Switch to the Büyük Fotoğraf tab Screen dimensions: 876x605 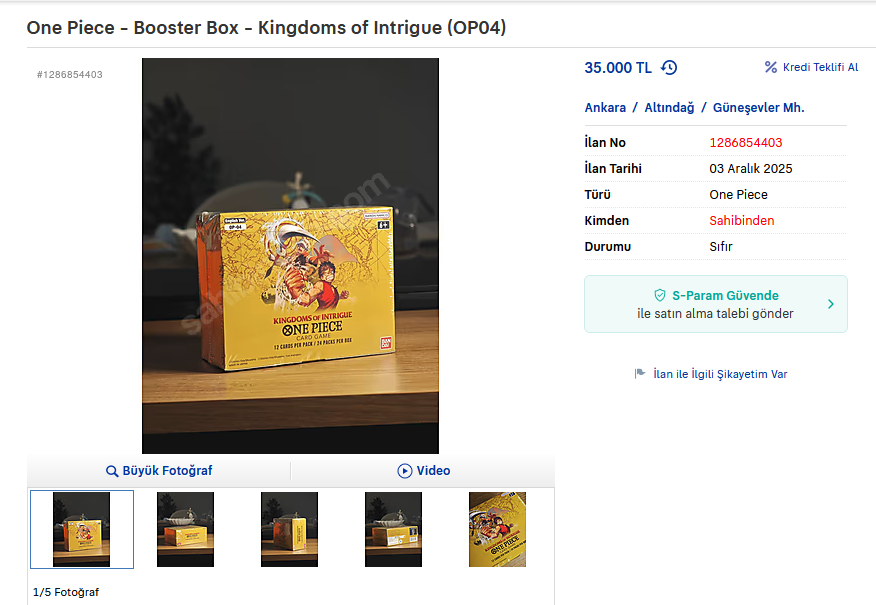[159, 471]
